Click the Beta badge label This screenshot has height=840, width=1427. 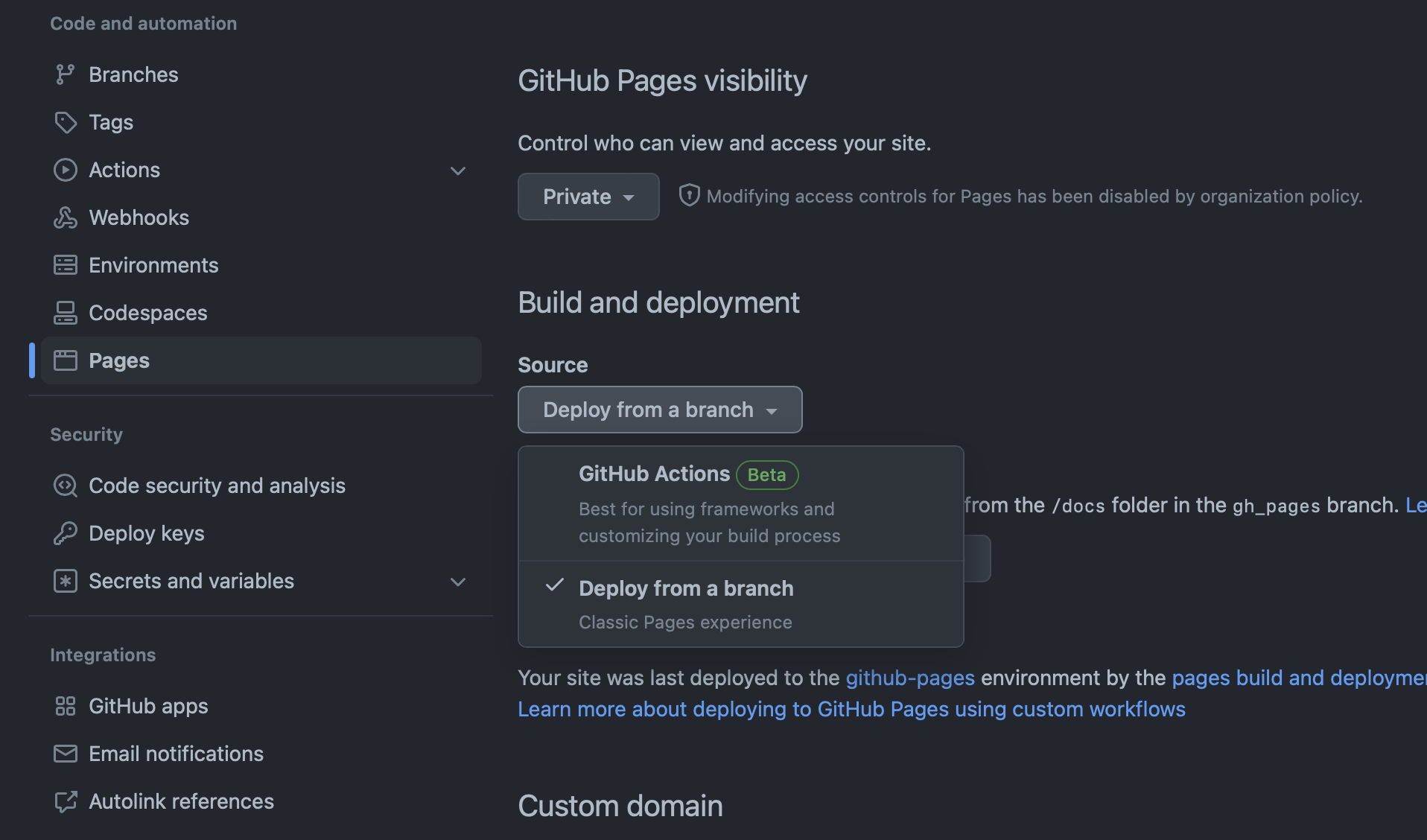767,475
